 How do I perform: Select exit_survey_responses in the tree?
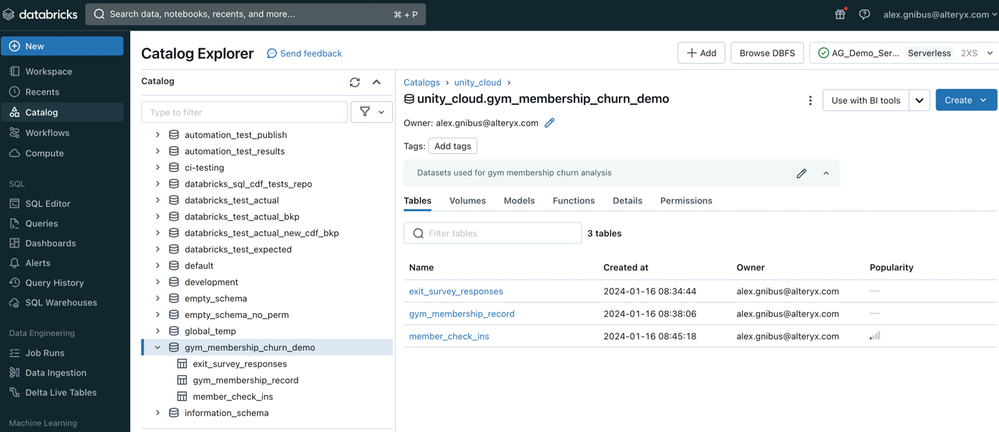(240, 364)
